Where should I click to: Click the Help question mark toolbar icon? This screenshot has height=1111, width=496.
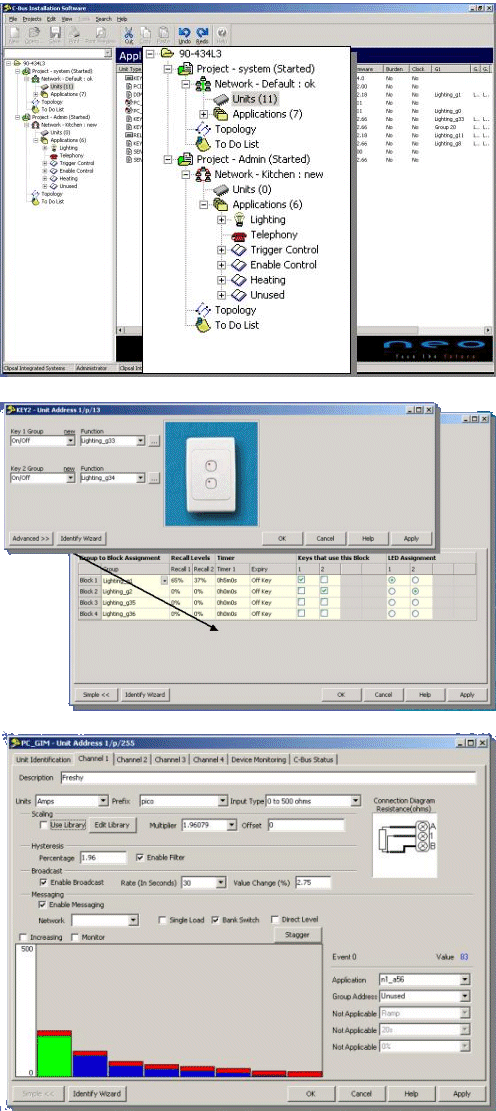222,33
